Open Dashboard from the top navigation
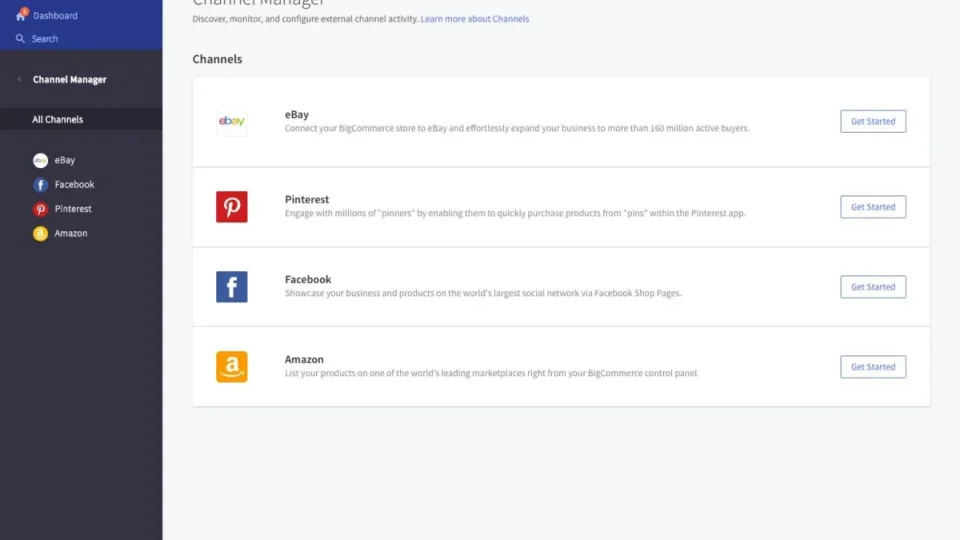This screenshot has height=540, width=960. tap(55, 16)
